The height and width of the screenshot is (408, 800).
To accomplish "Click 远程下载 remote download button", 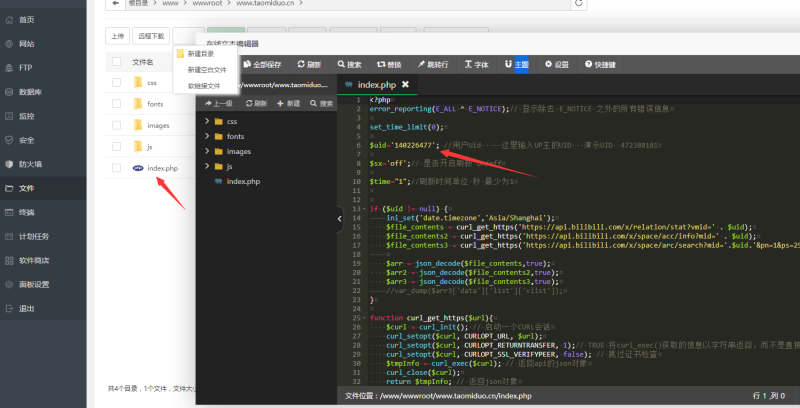I will point(151,36).
